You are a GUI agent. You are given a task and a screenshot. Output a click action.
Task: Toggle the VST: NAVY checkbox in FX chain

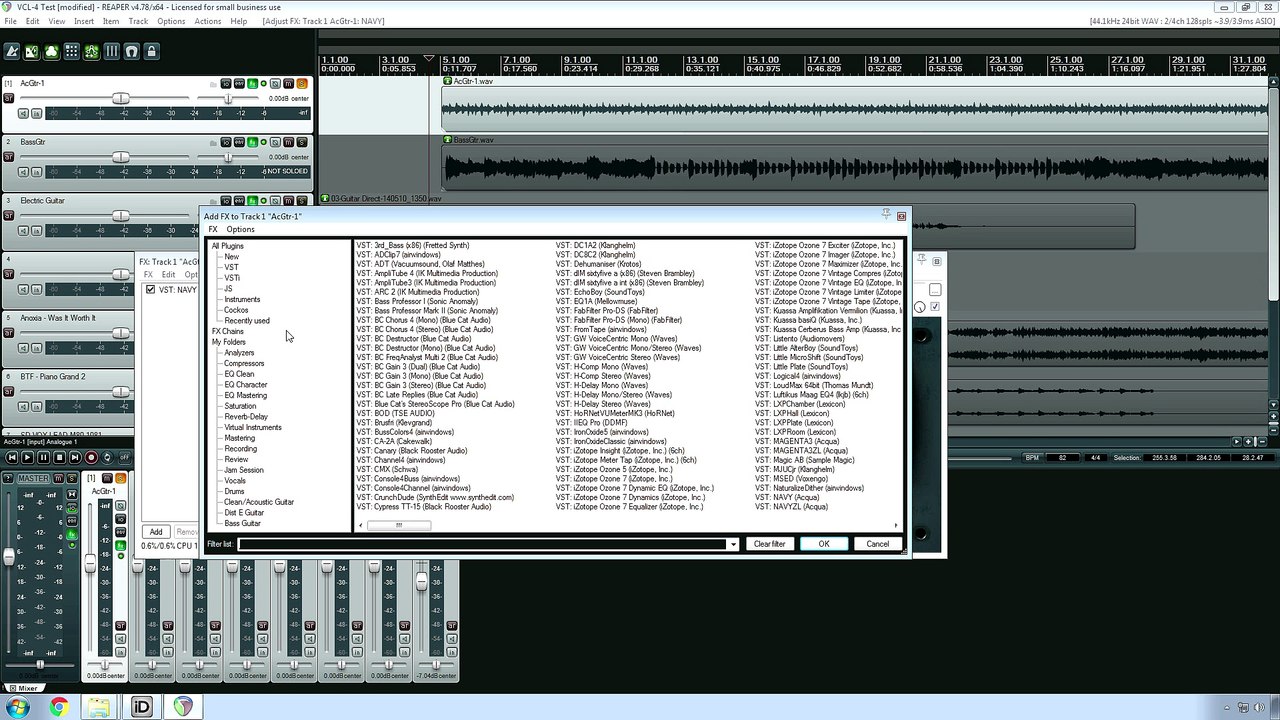point(151,290)
